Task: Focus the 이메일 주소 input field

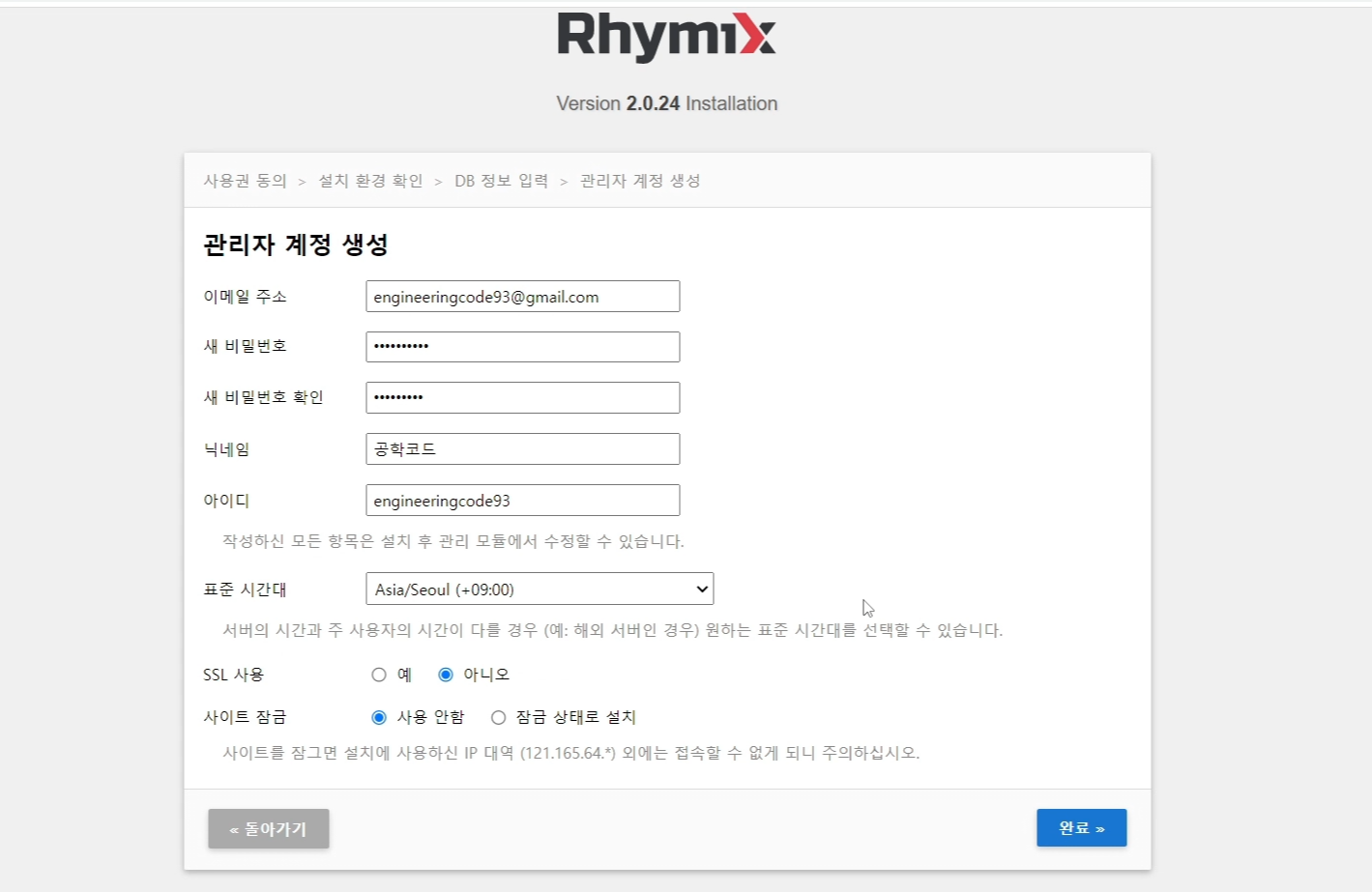Action: tap(522, 296)
